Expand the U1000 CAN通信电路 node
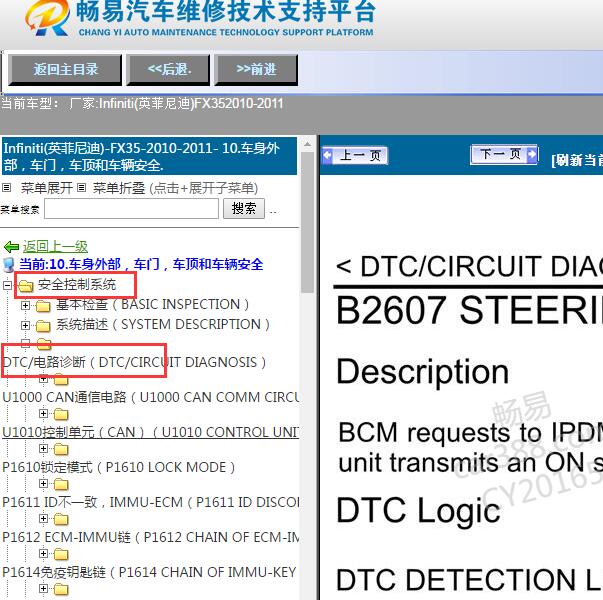The height and width of the screenshot is (600, 603). point(43,379)
